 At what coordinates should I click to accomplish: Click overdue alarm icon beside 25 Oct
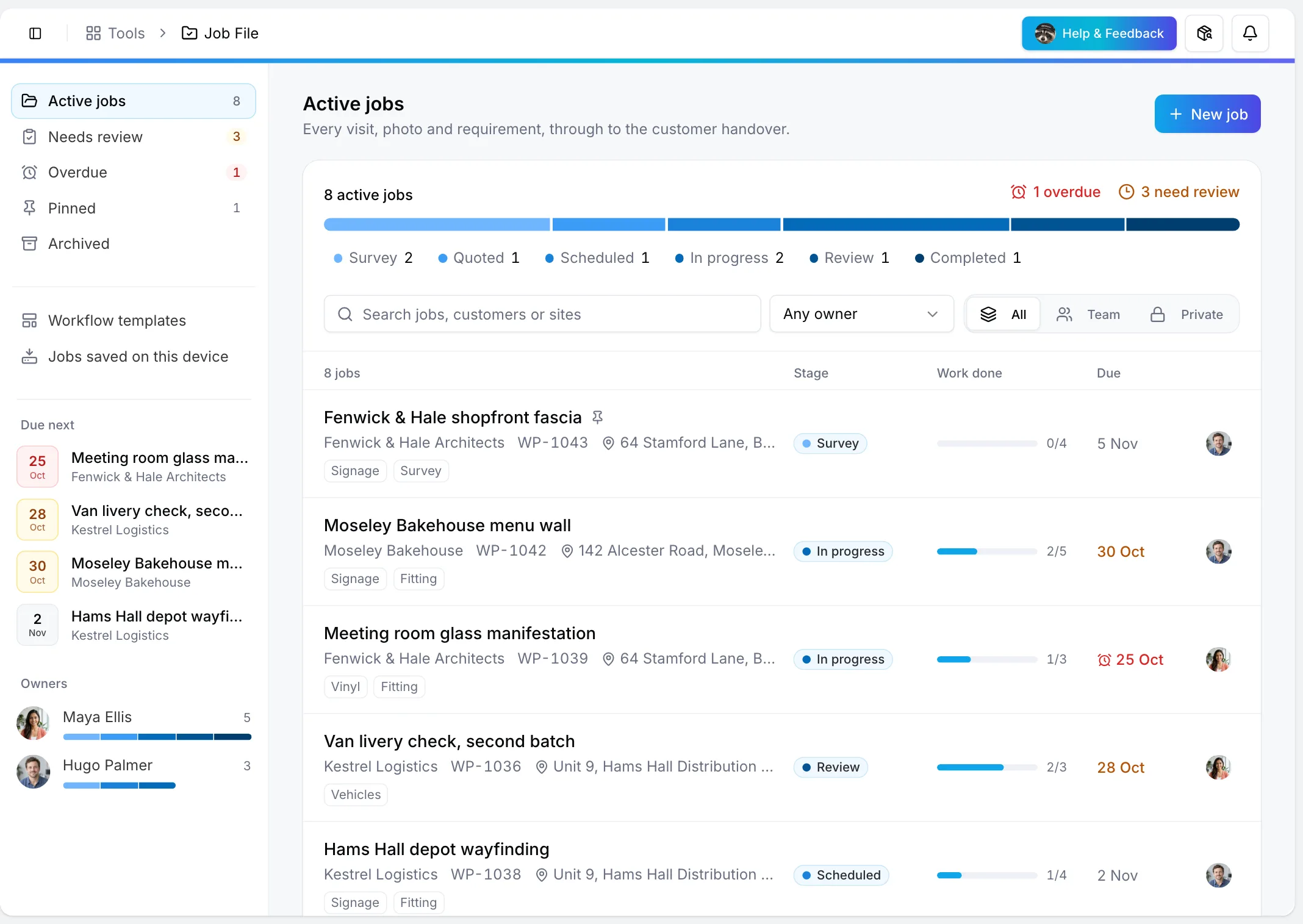click(1104, 659)
